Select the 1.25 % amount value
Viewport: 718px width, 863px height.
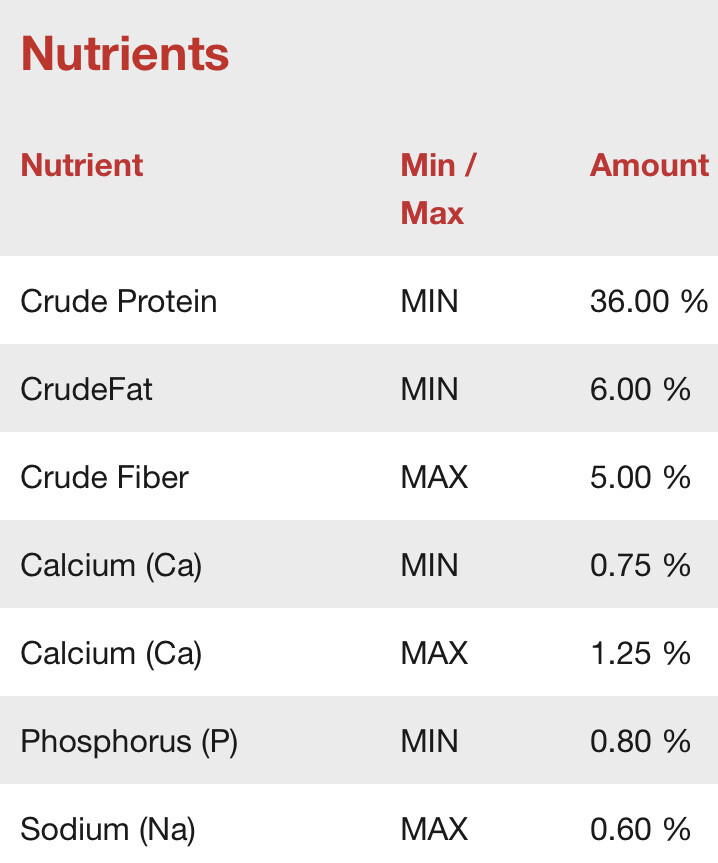(x=640, y=653)
